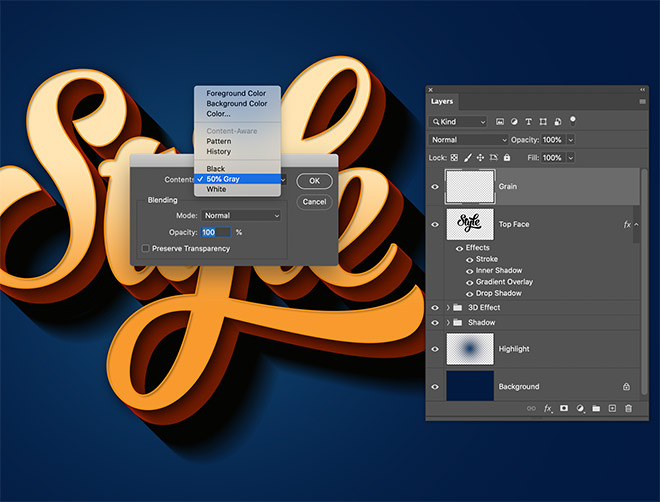
Task: Expand the 3D Effect group
Action: (447, 308)
